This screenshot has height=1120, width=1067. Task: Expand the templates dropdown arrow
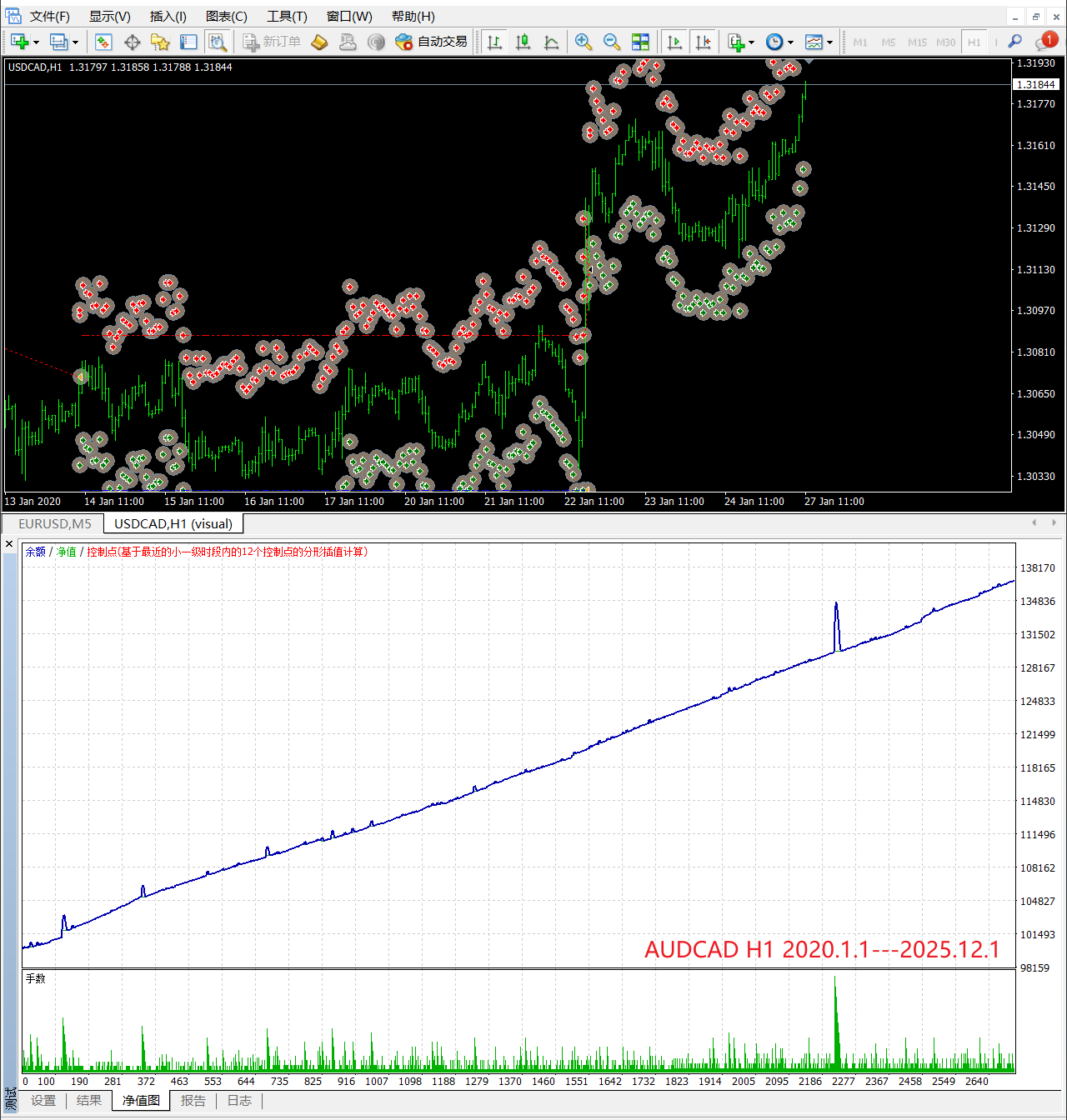coord(829,42)
